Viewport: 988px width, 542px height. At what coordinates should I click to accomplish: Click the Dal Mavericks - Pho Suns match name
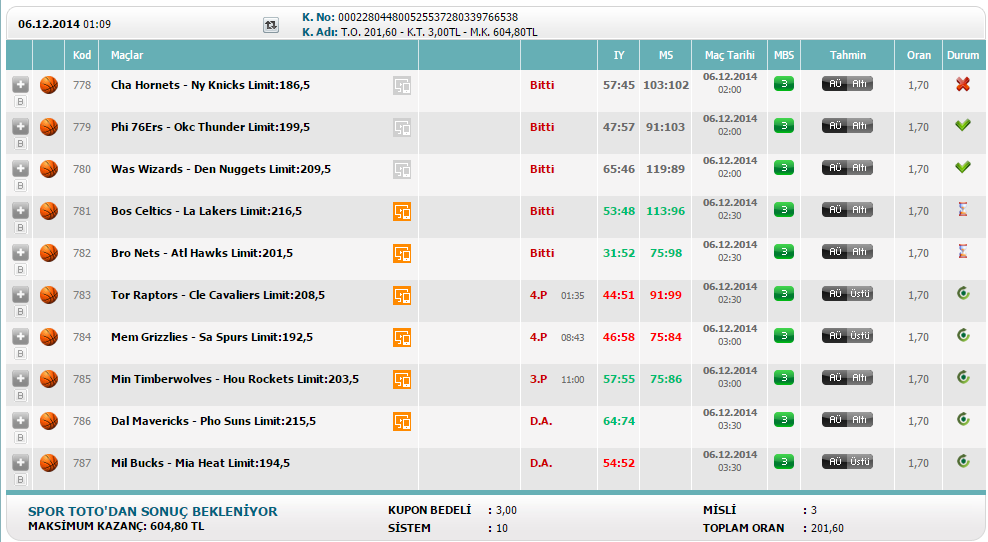(x=213, y=421)
